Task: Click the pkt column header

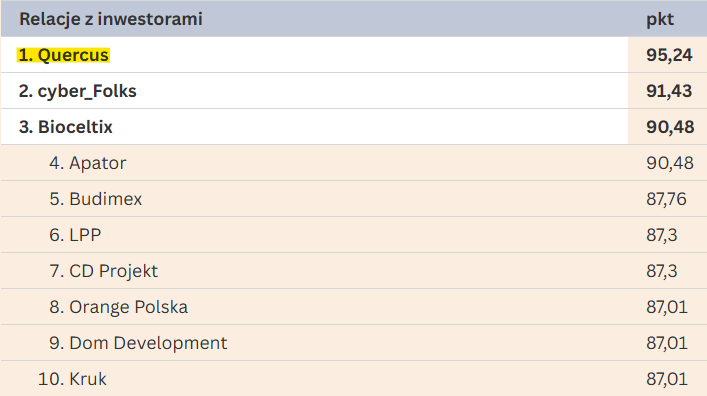Action: click(660, 19)
